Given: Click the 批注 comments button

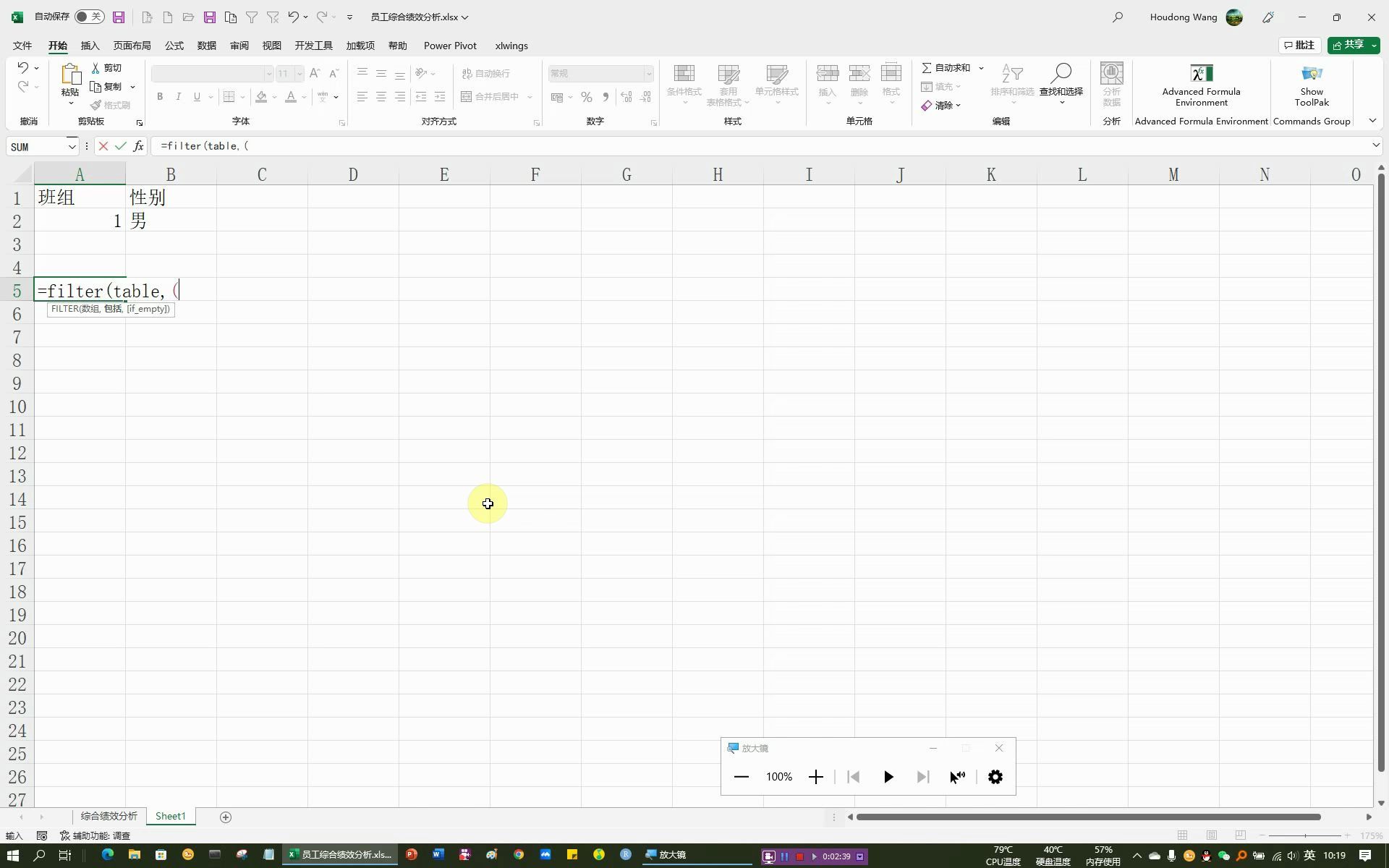Looking at the screenshot, I should click(1299, 45).
